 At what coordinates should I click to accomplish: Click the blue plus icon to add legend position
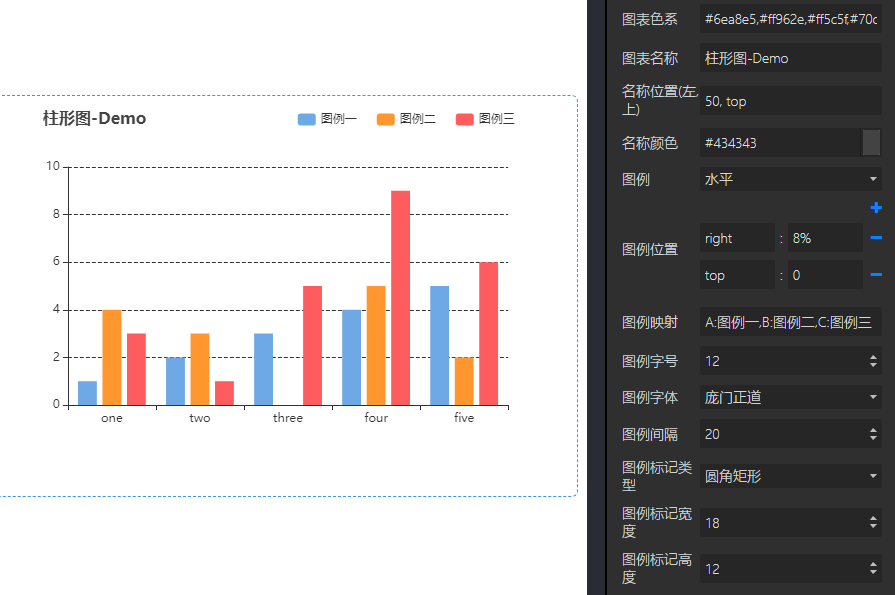point(876,208)
